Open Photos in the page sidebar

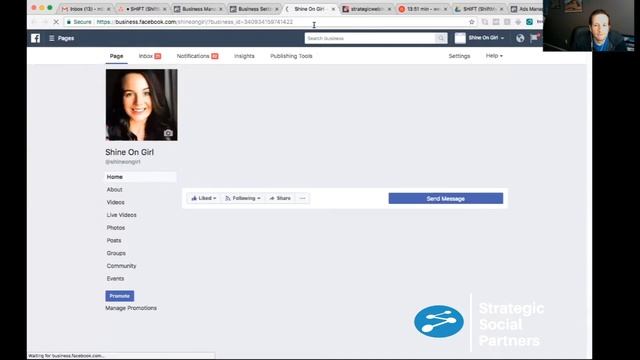point(116,228)
